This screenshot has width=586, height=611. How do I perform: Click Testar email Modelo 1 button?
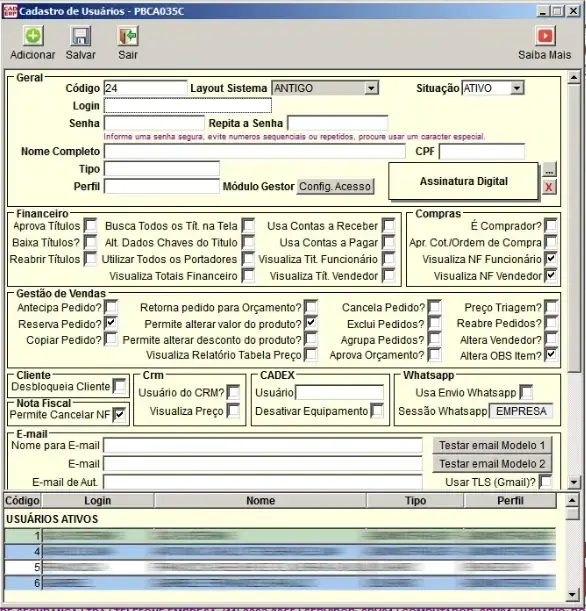[x=492, y=445]
